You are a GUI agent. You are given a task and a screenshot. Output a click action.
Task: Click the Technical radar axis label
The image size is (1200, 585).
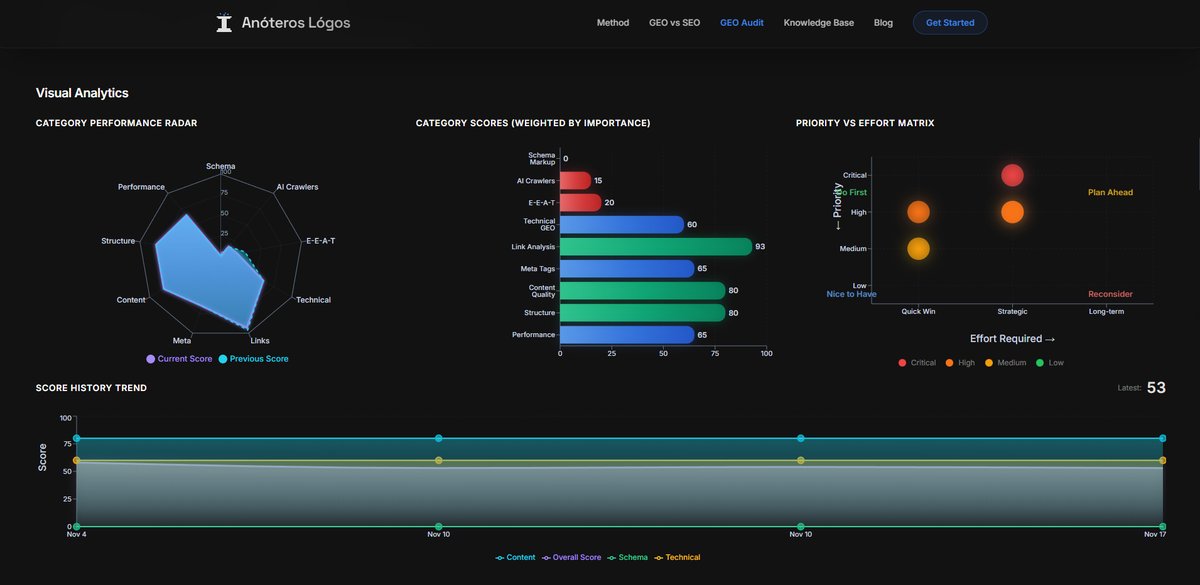coord(313,300)
